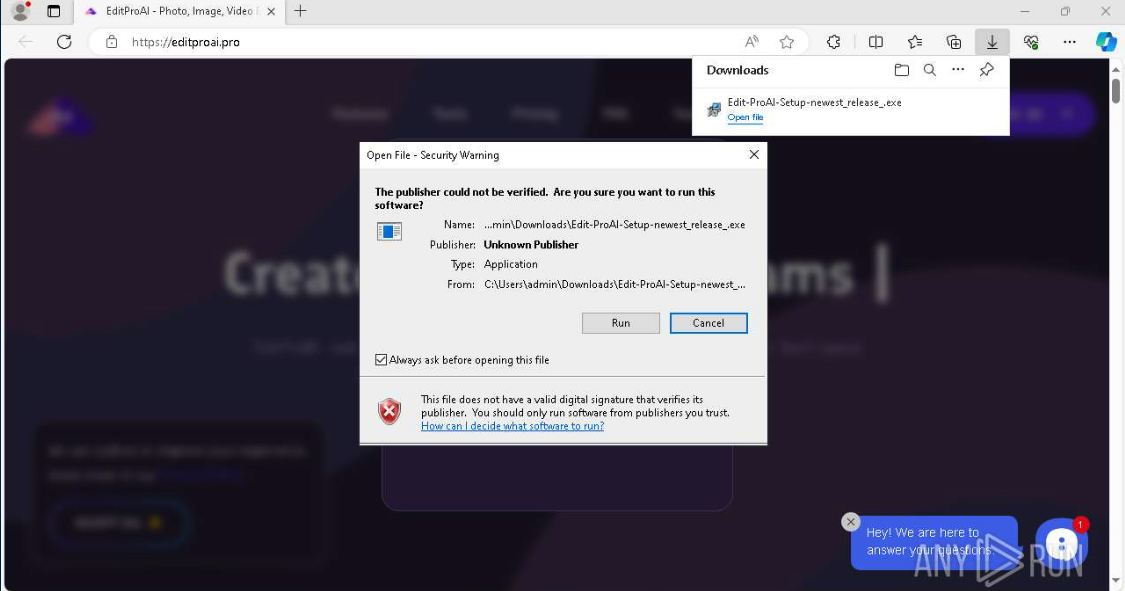Open tab actions menu icon
The width and height of the screenshot is (1125, 591).
[54, 11]
